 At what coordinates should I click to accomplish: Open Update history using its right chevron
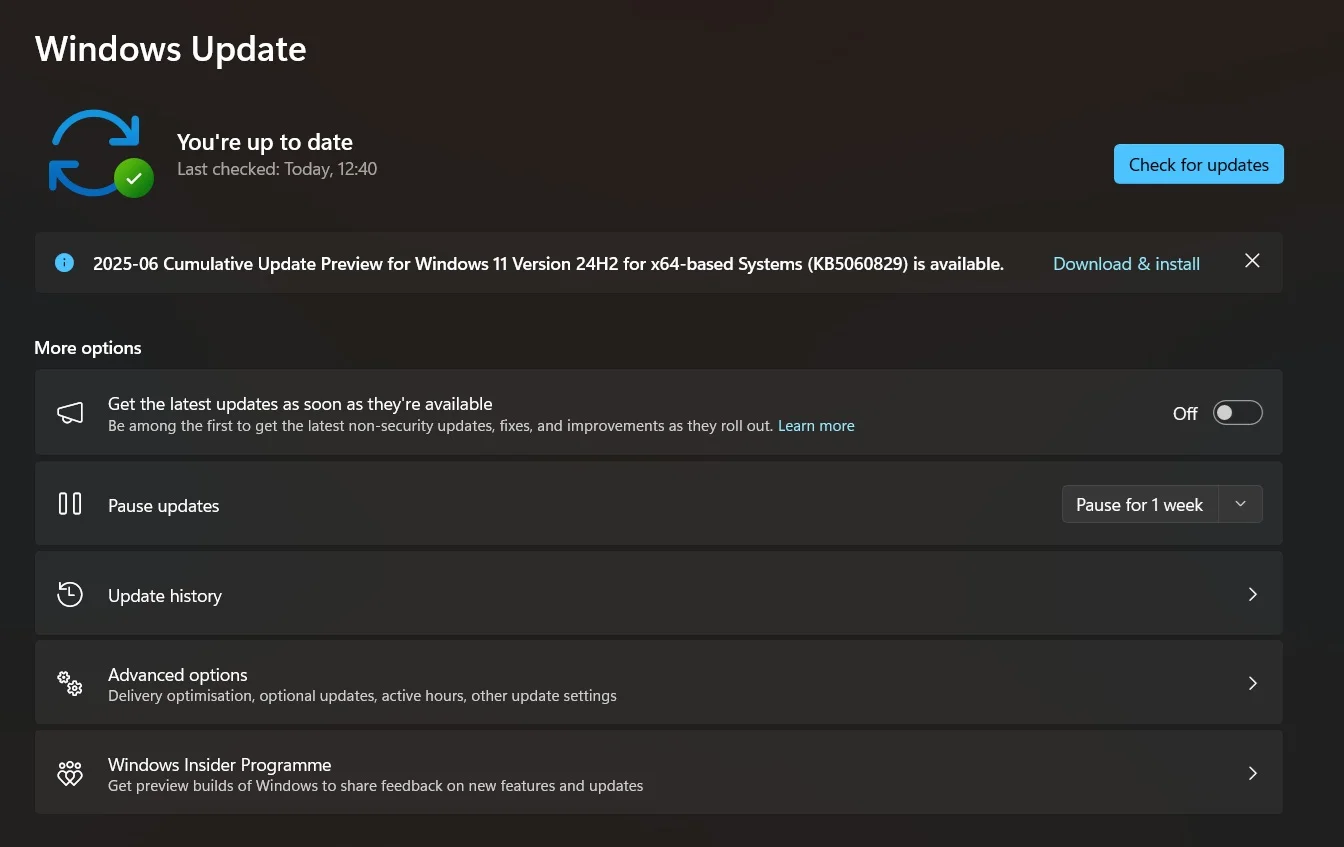click(1252, 594)
